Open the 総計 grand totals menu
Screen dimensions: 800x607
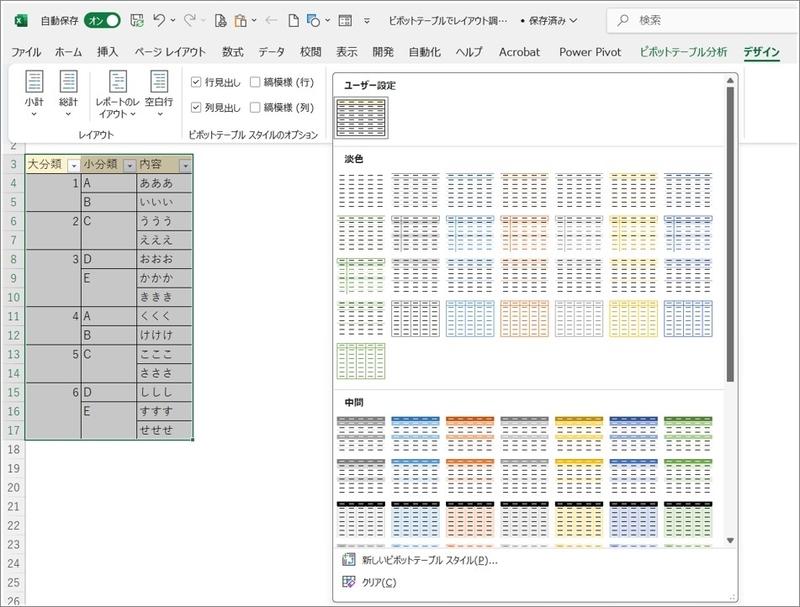click(68, 94)
